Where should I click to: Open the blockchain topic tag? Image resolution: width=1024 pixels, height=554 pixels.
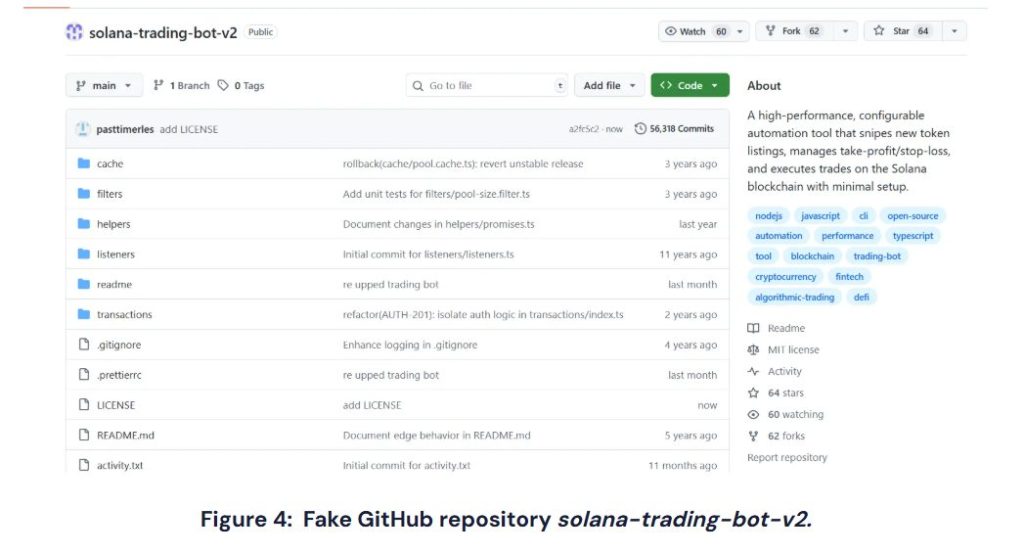812,256
